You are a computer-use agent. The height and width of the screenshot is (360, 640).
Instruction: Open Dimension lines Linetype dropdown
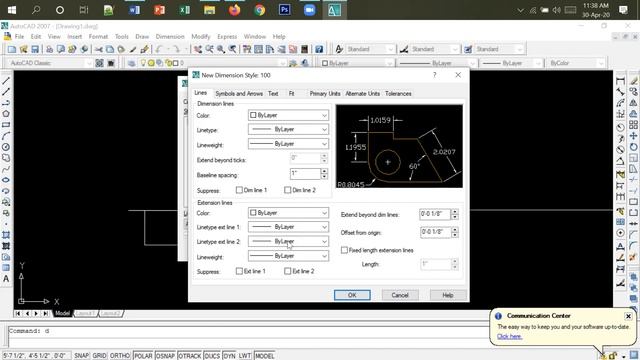[288, 129]
